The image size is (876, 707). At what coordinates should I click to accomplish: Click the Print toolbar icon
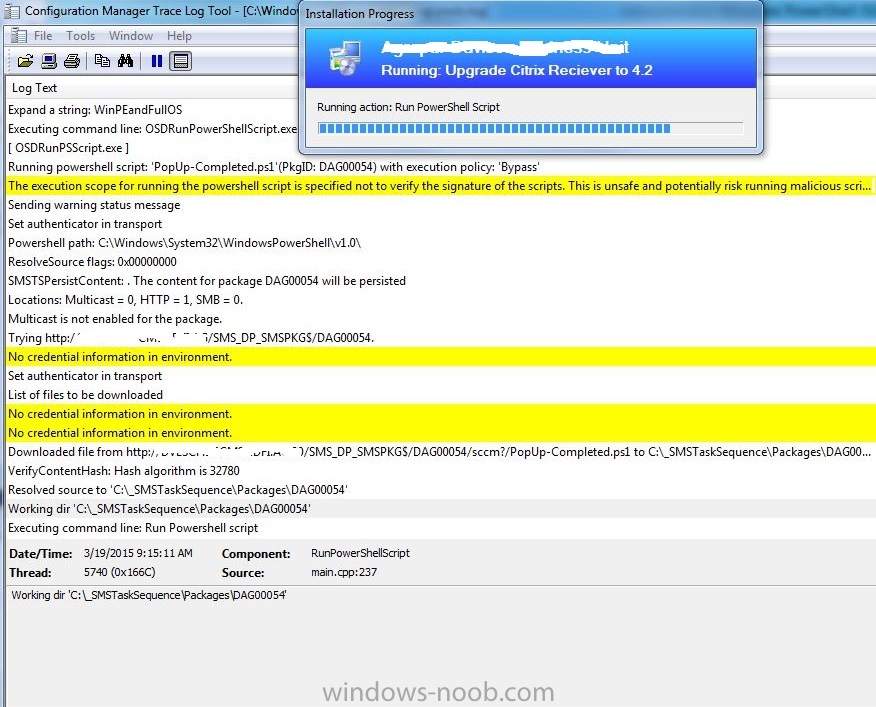72,61
